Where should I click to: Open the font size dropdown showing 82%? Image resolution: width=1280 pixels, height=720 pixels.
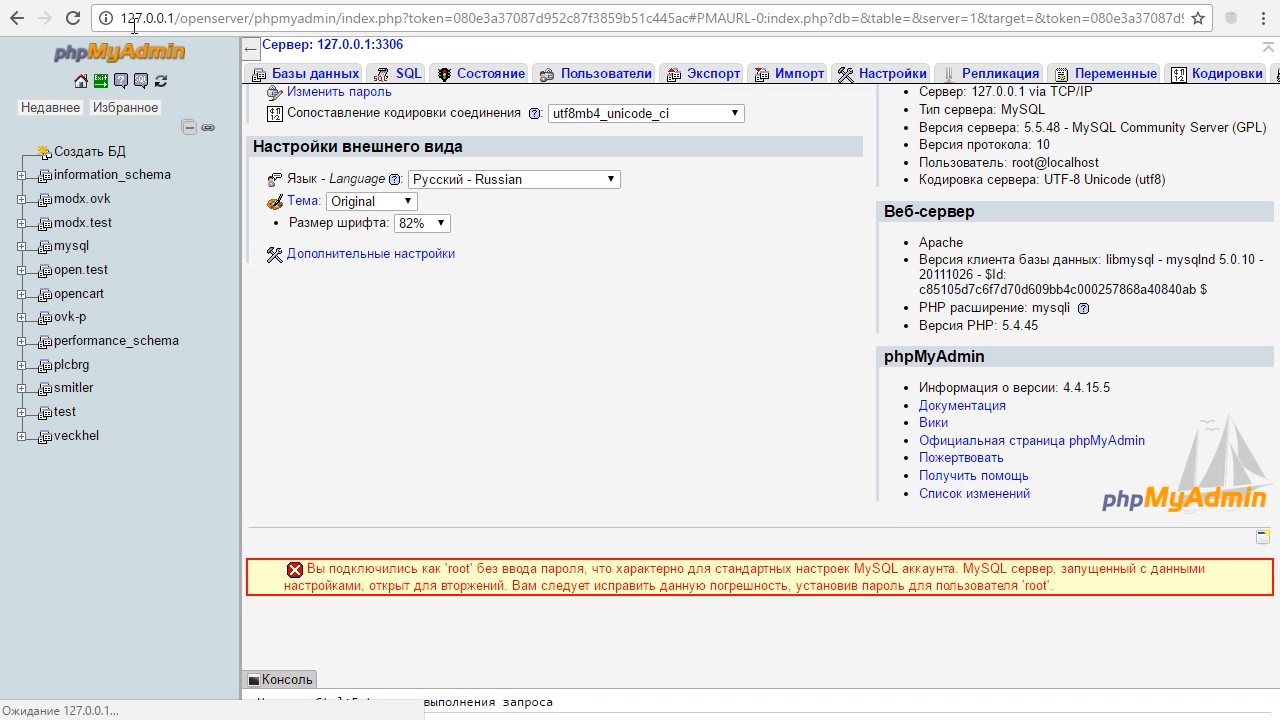(422, 224)
